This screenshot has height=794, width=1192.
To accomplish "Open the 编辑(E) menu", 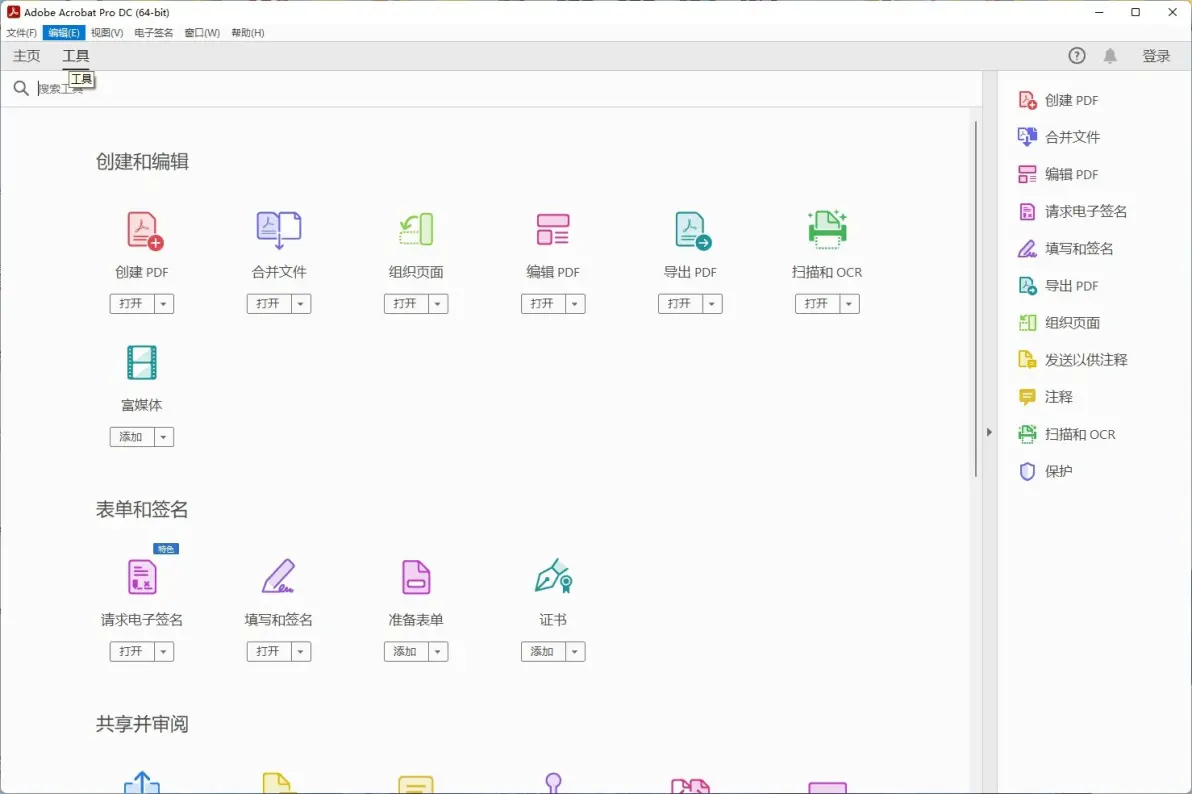I will point(64,33).
